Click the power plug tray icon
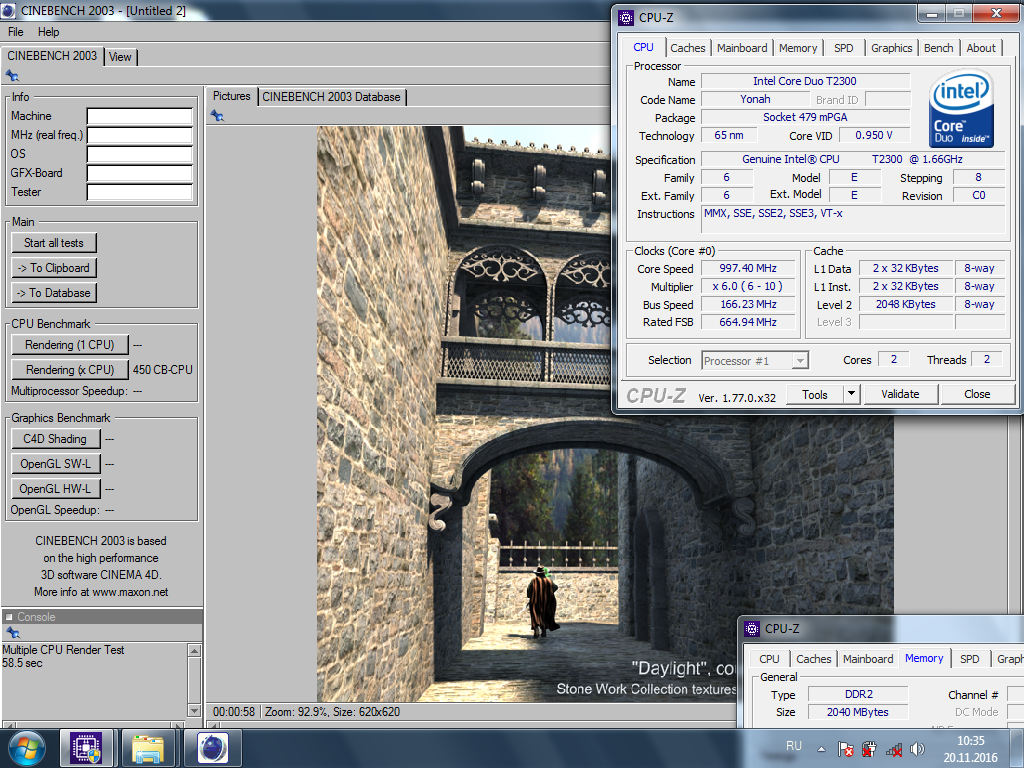Image resolution: width=1024 pixels, height=768 pixels. (869, 749)
